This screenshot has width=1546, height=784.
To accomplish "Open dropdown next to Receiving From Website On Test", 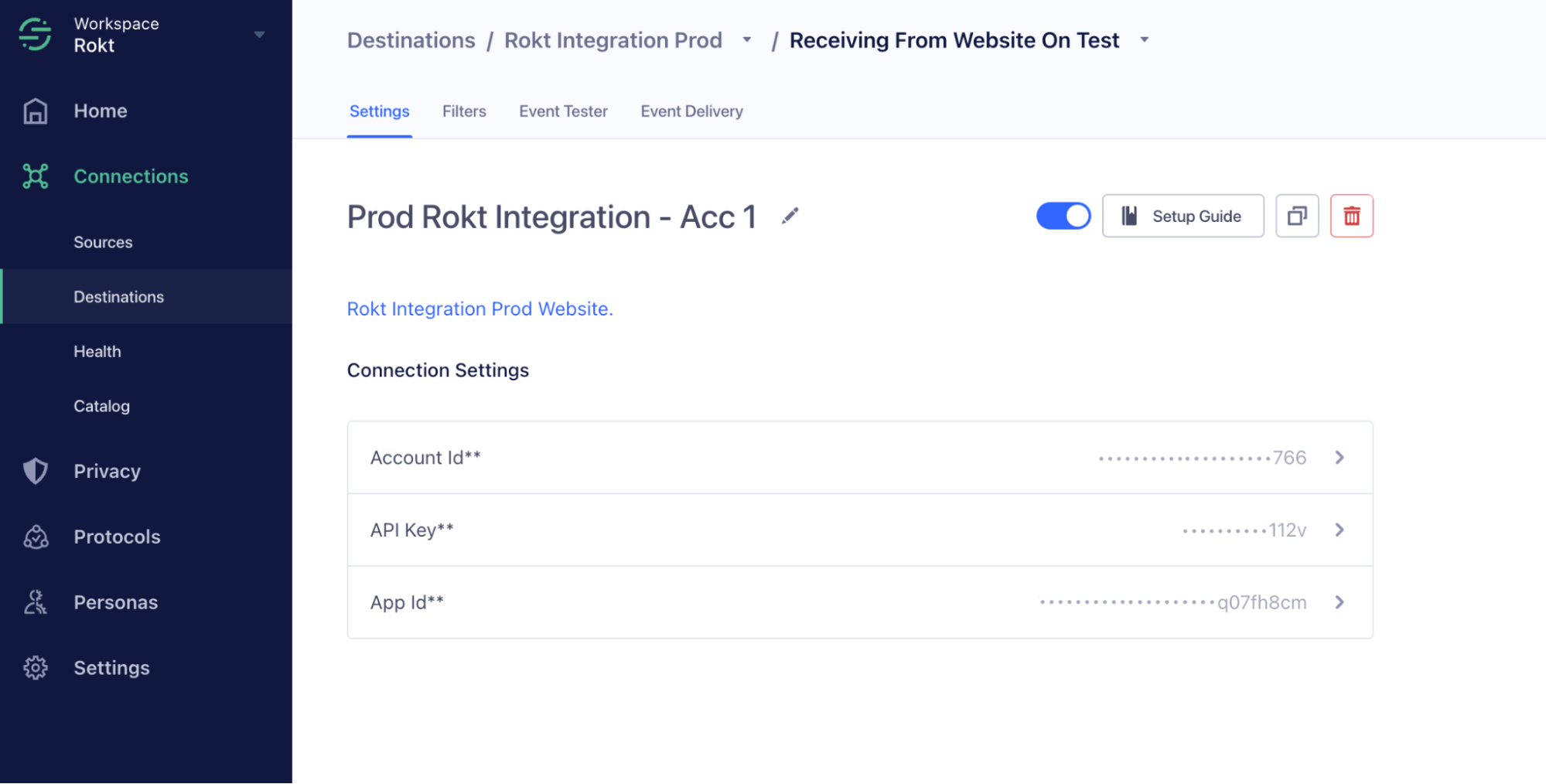I will pyautogui.click(x=1145, y=40).
